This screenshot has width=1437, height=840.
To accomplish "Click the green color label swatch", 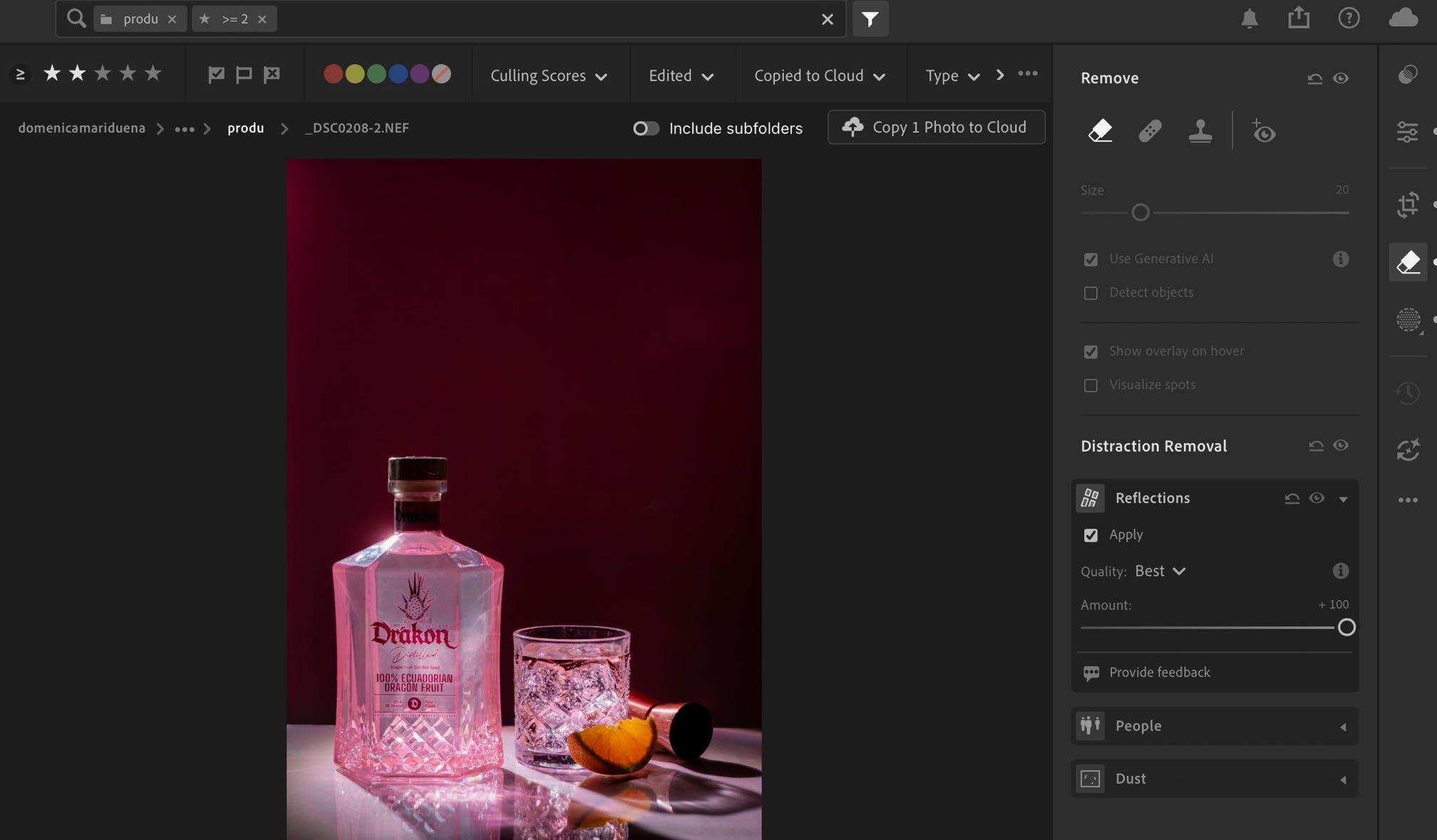I will [376, 74].
